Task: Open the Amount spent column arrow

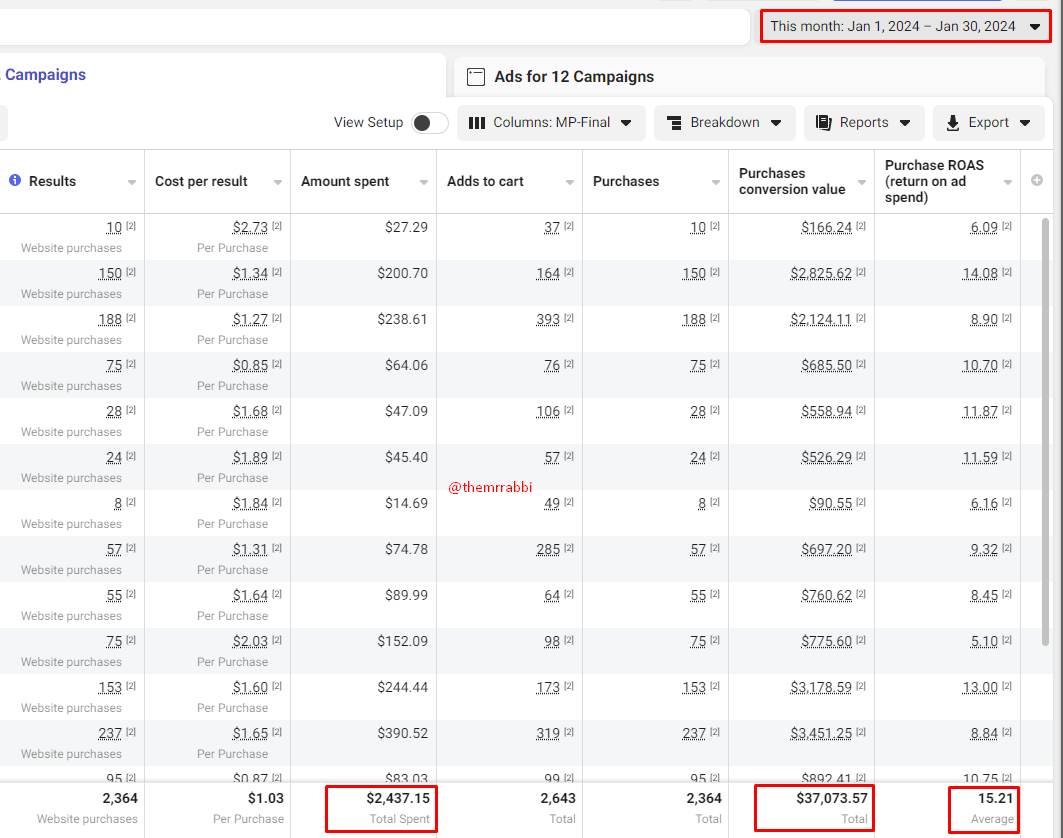Action: coord(424,182)
